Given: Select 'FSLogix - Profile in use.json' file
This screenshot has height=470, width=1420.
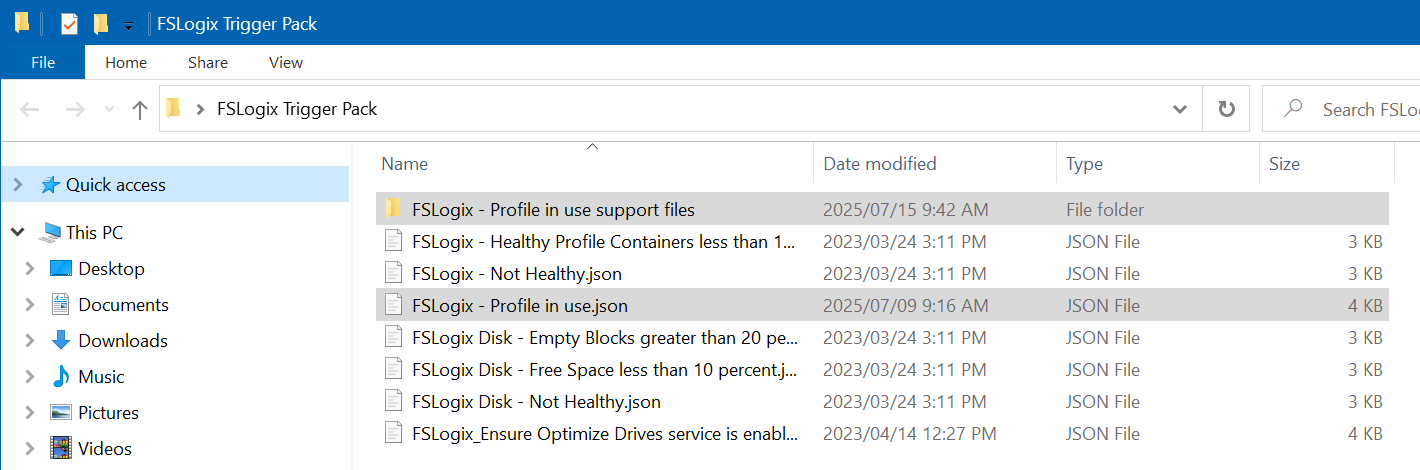Looking at the screenshot, I should tap(882, 306).
